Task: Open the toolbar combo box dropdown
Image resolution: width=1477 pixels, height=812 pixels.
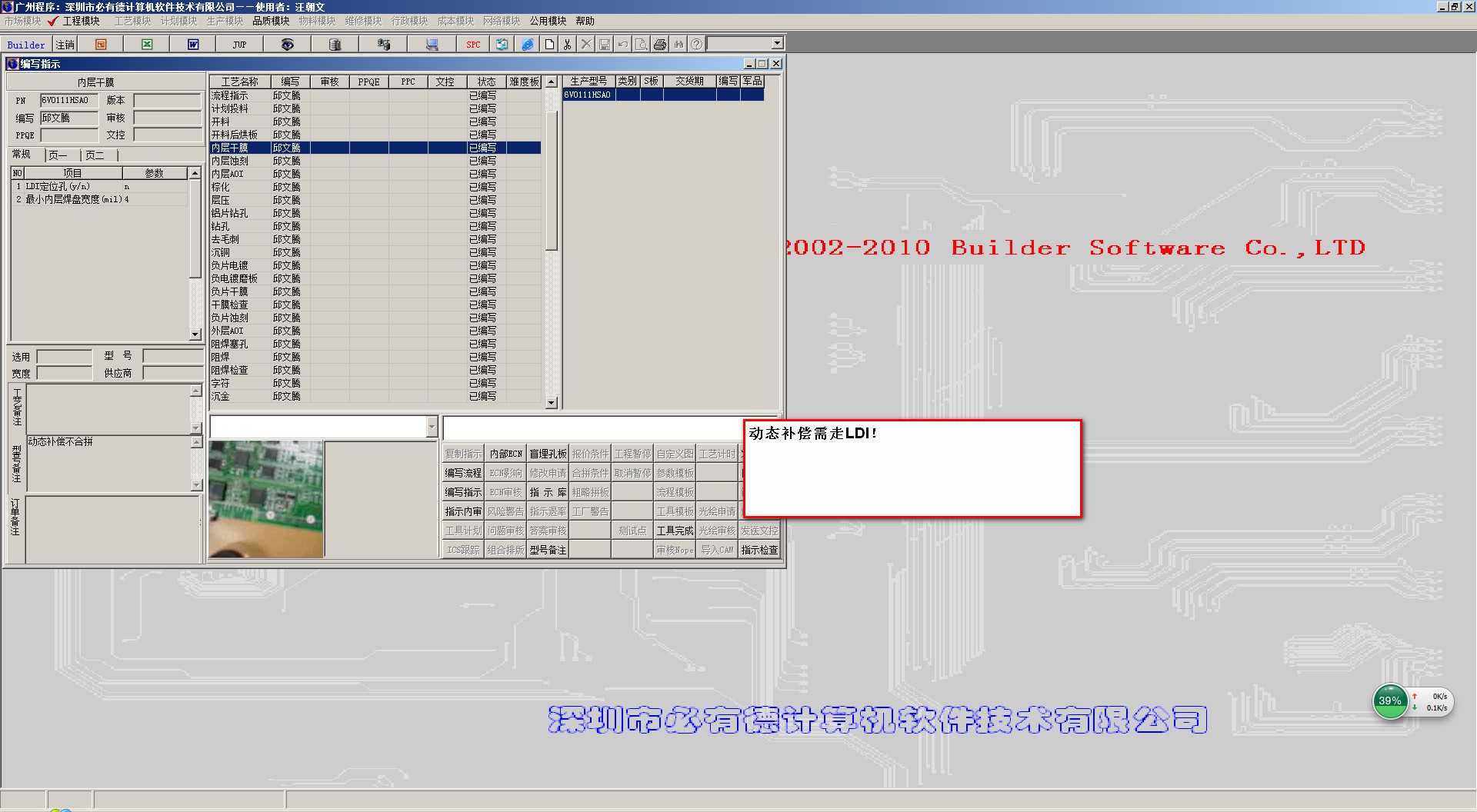Action: [777, 44]
